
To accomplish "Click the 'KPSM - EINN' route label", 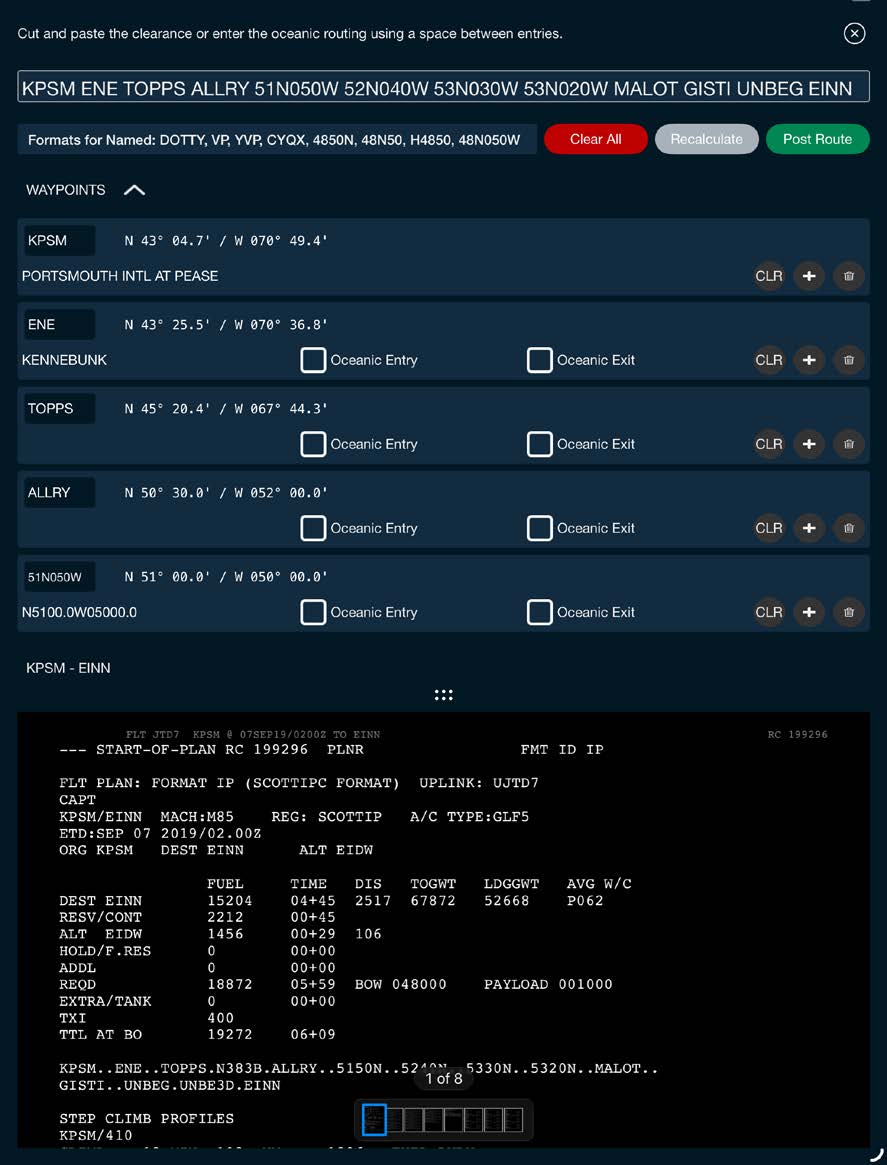I will click(68, 668).
